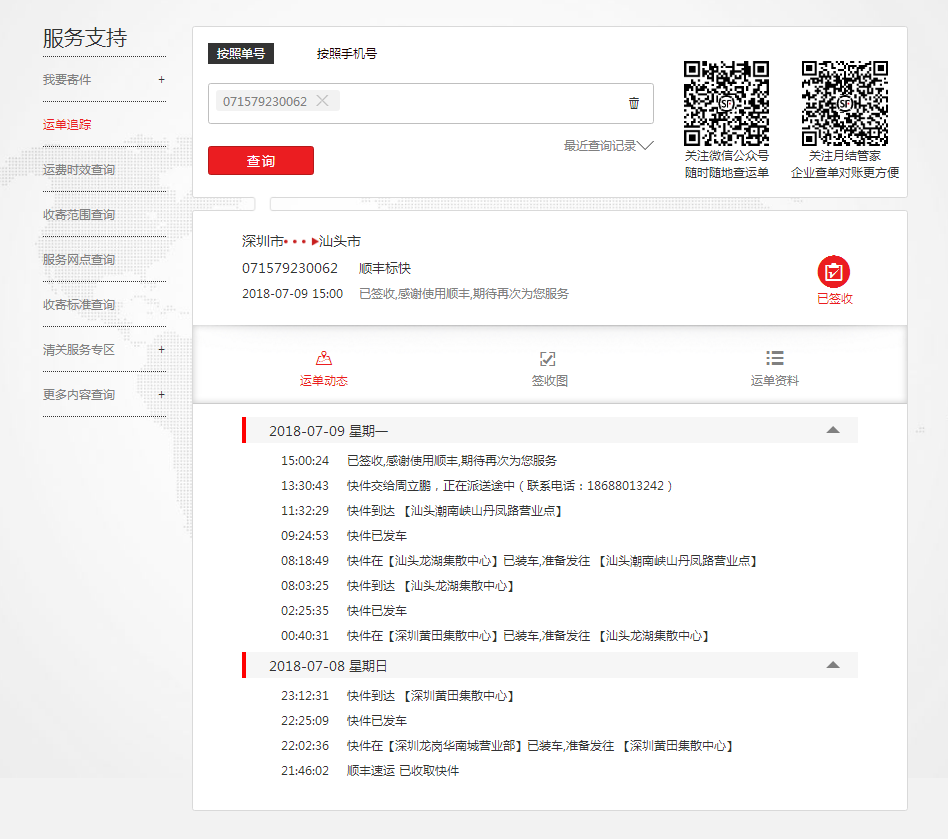Select the 按照单号 search tab
This screenshot has width=948, height=839.
(241, 53)
